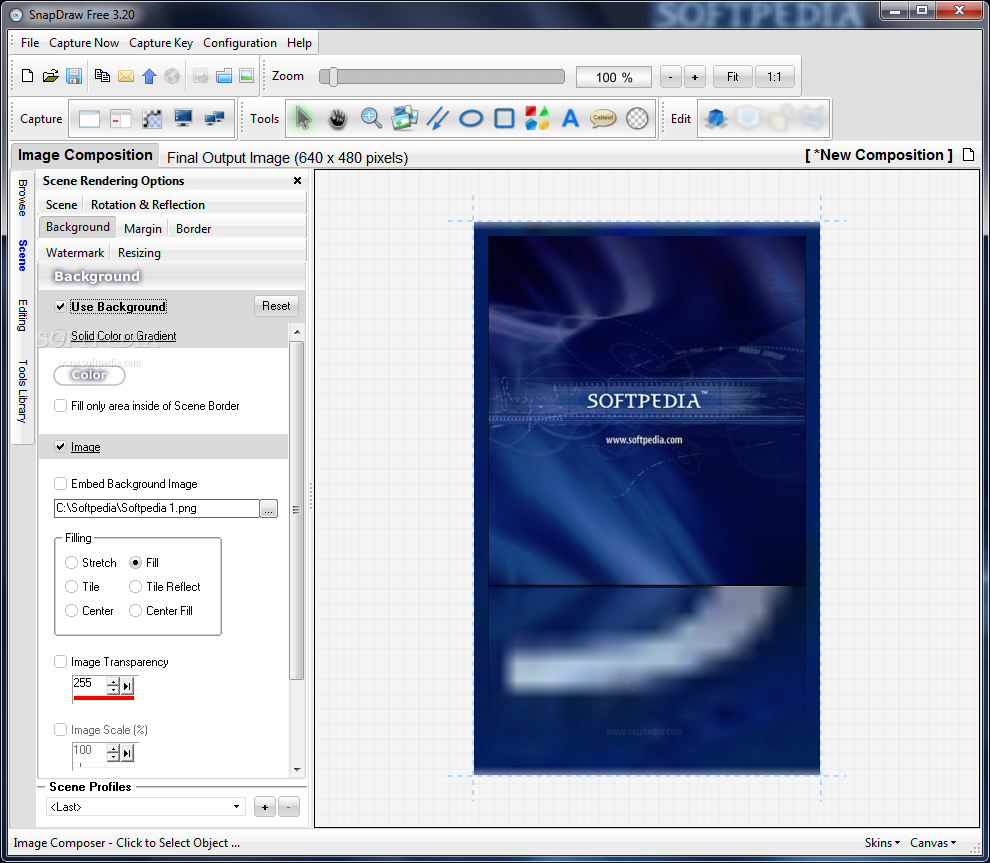Enable Fill only area inside Scene Border
Image resolution: width=990 pixels, height=863 pixels.
point(60,405)
